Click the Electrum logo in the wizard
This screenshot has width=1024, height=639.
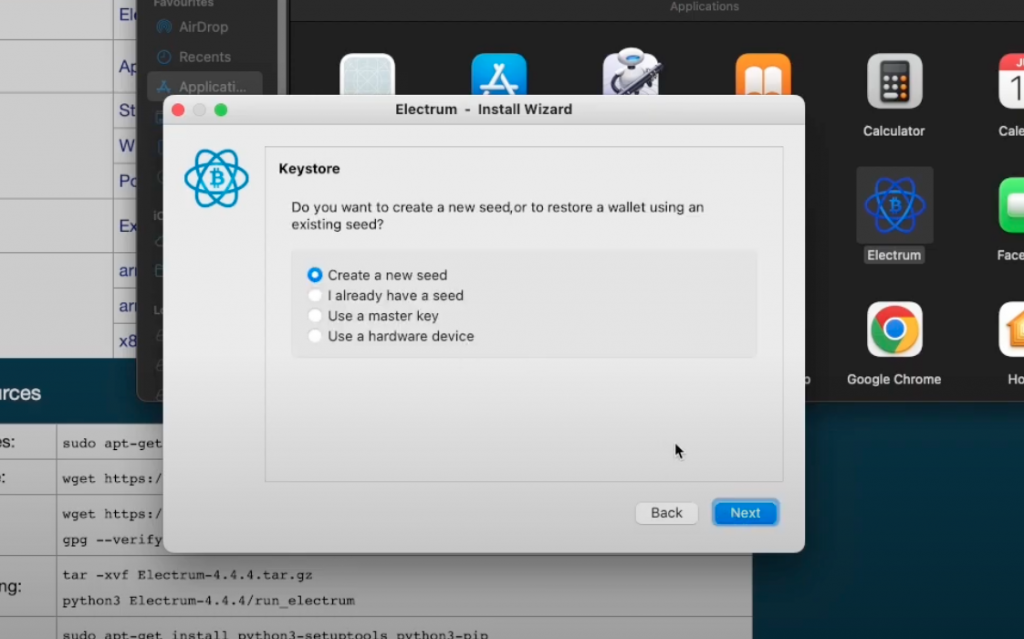[x=216, y=178]
